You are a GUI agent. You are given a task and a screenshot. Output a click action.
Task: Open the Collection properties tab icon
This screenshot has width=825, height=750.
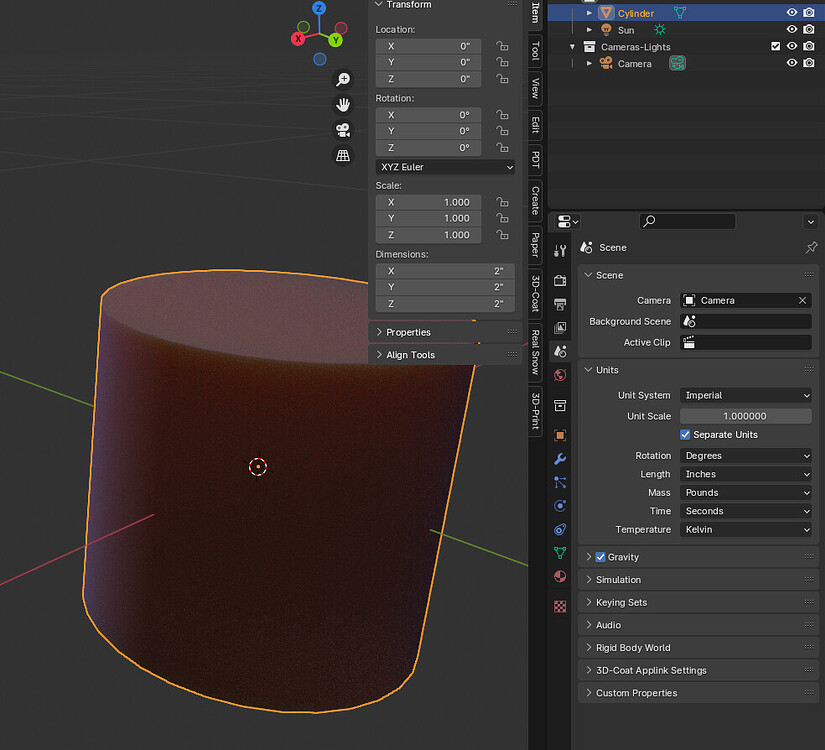(x=560, y=405)
